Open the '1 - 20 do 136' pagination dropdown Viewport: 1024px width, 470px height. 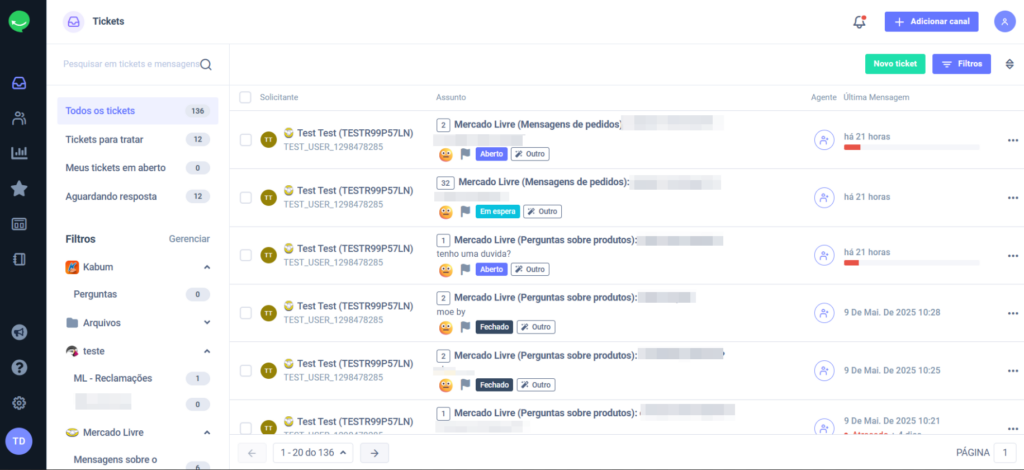[x=313, y=452]
